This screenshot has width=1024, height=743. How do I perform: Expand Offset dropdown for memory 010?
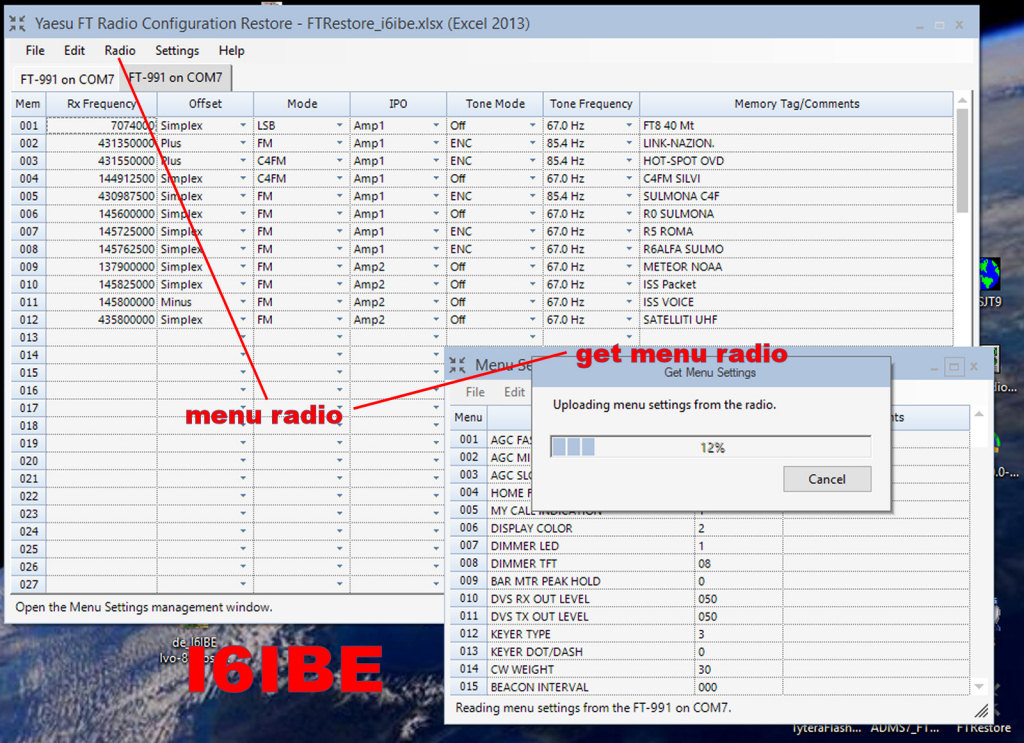tap(243, 284)
